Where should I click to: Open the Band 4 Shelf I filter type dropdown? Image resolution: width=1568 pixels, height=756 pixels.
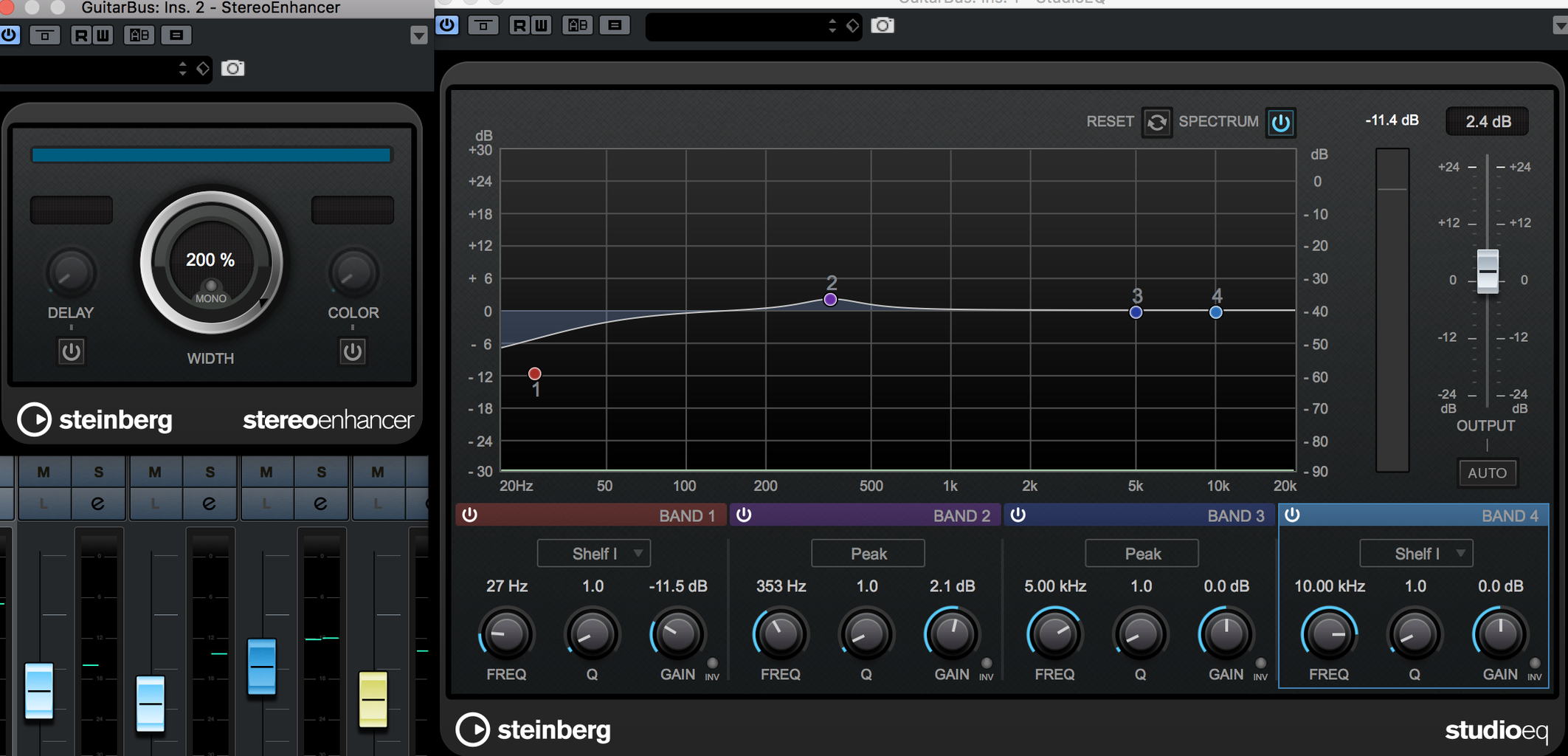tap(1417, 554)
